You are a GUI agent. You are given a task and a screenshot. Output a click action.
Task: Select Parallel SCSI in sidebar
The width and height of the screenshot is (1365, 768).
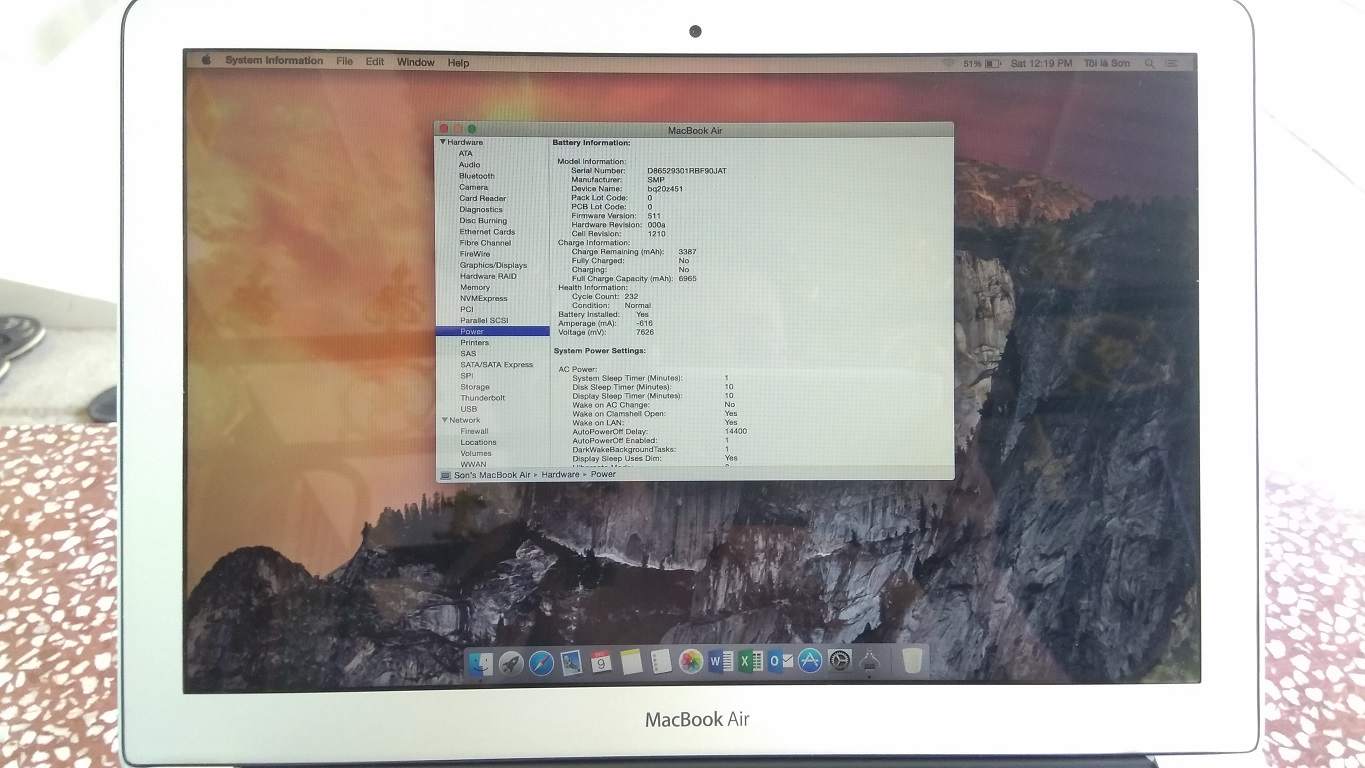(484, 320)
